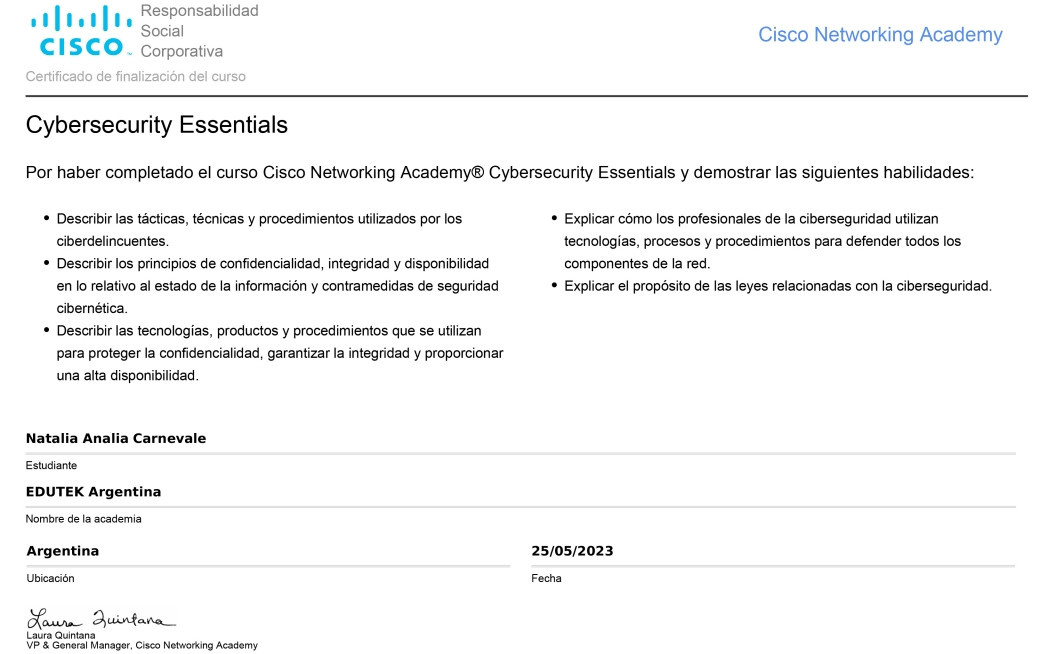Click the Por haber completado el curso sentence
1041x654 pixels.
point(499,173)
